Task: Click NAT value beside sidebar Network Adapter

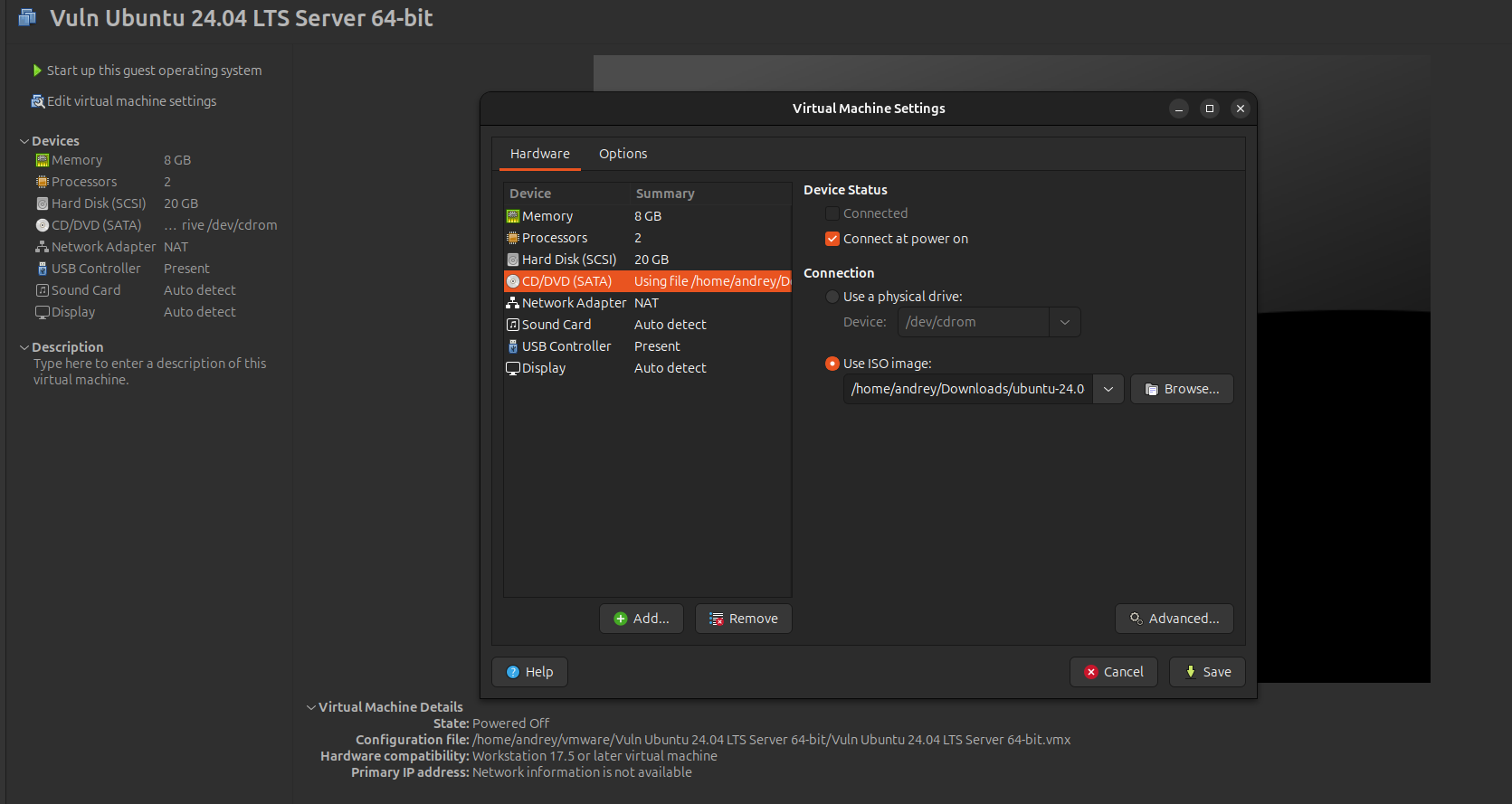Action: pyautogui.click(x=176, y=247)
